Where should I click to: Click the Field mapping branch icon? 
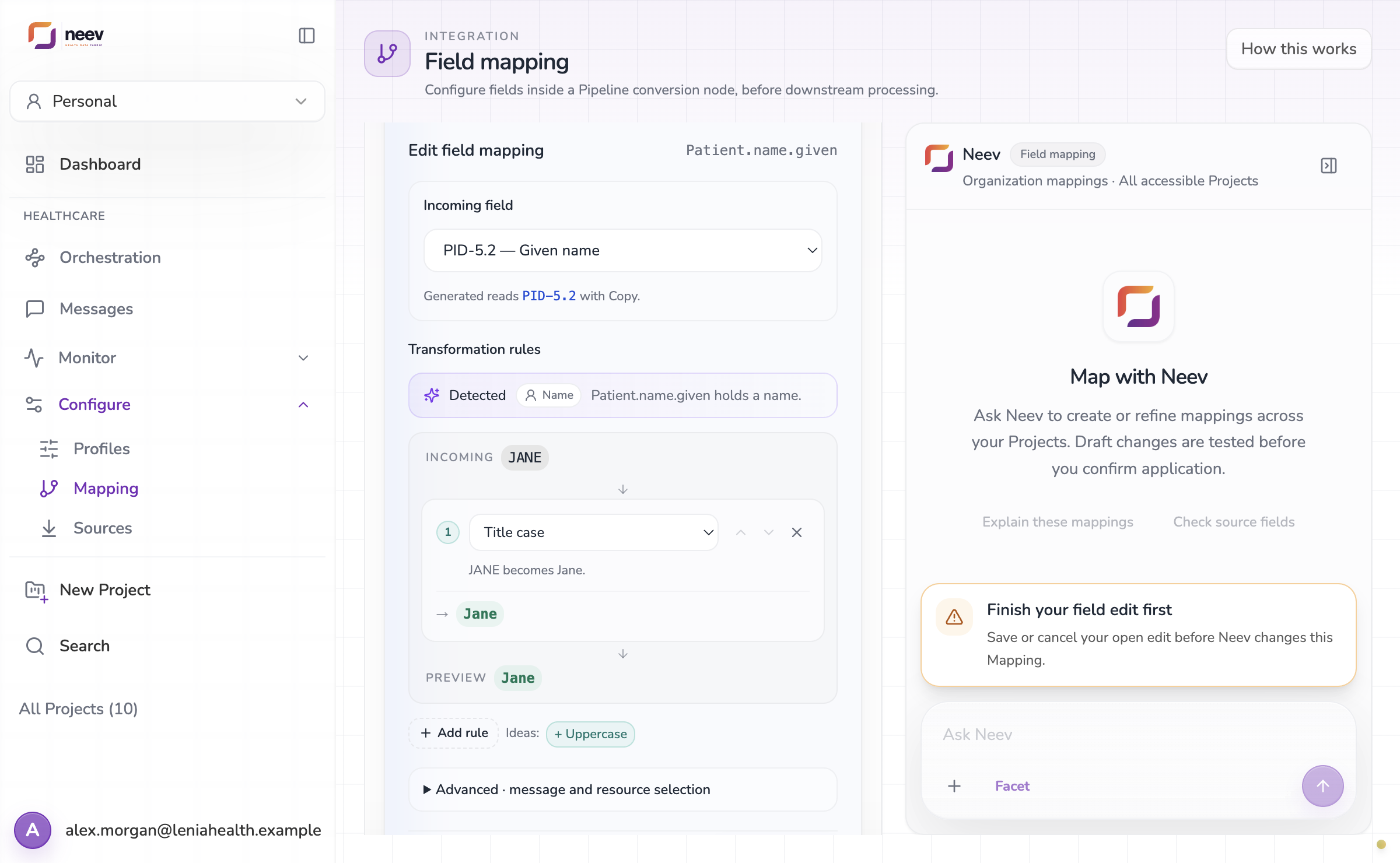[387, 54]
